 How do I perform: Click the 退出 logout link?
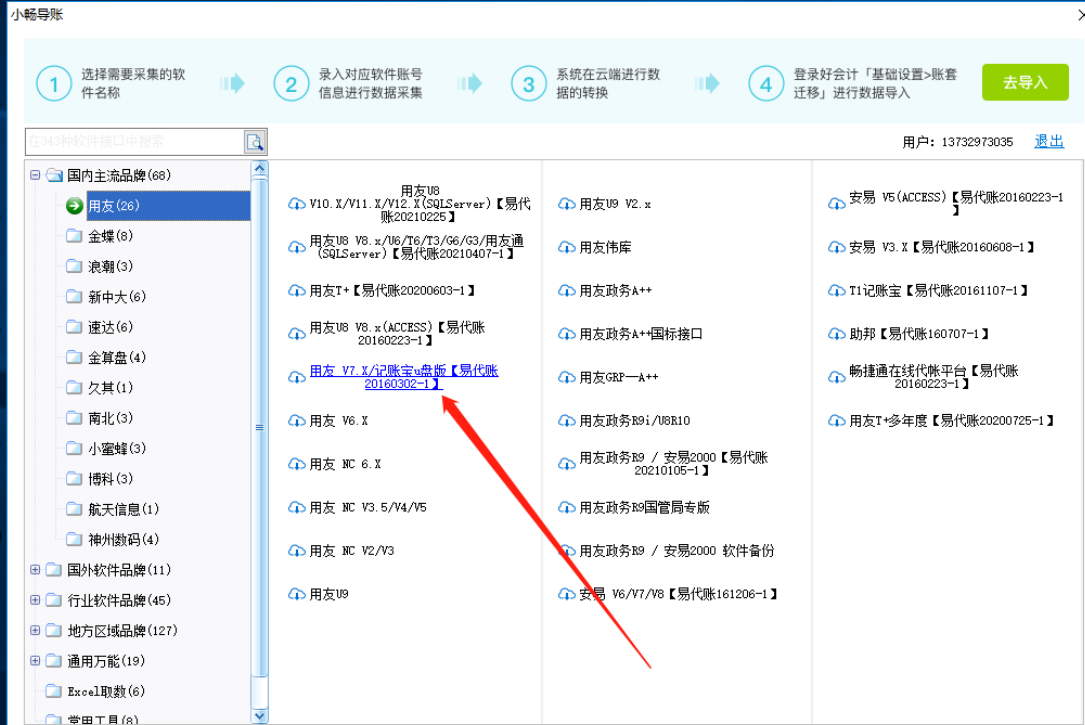coord(1048,141)
